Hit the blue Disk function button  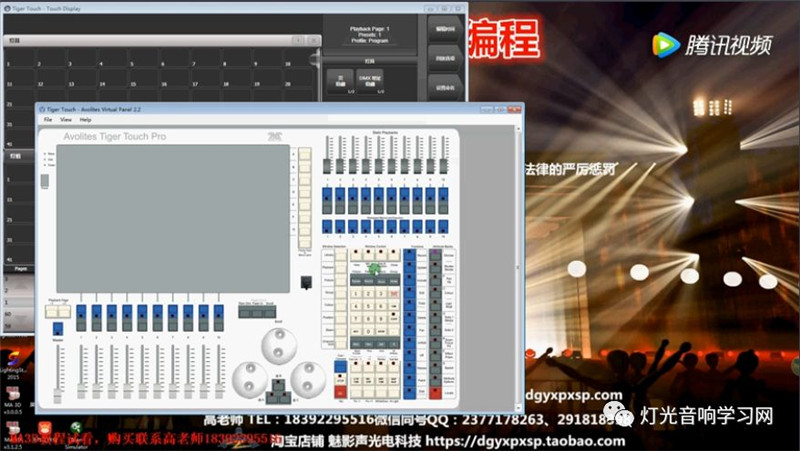click(x=410, y=392)
